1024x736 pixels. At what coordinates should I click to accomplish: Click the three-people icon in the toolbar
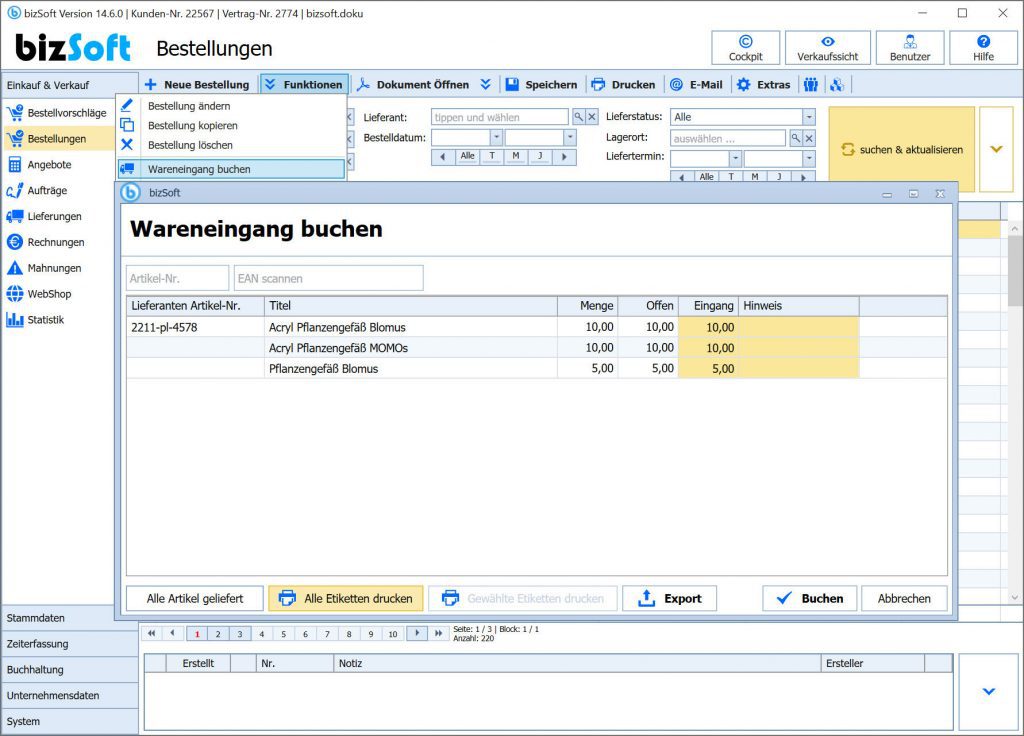click(x=811, y=84)
